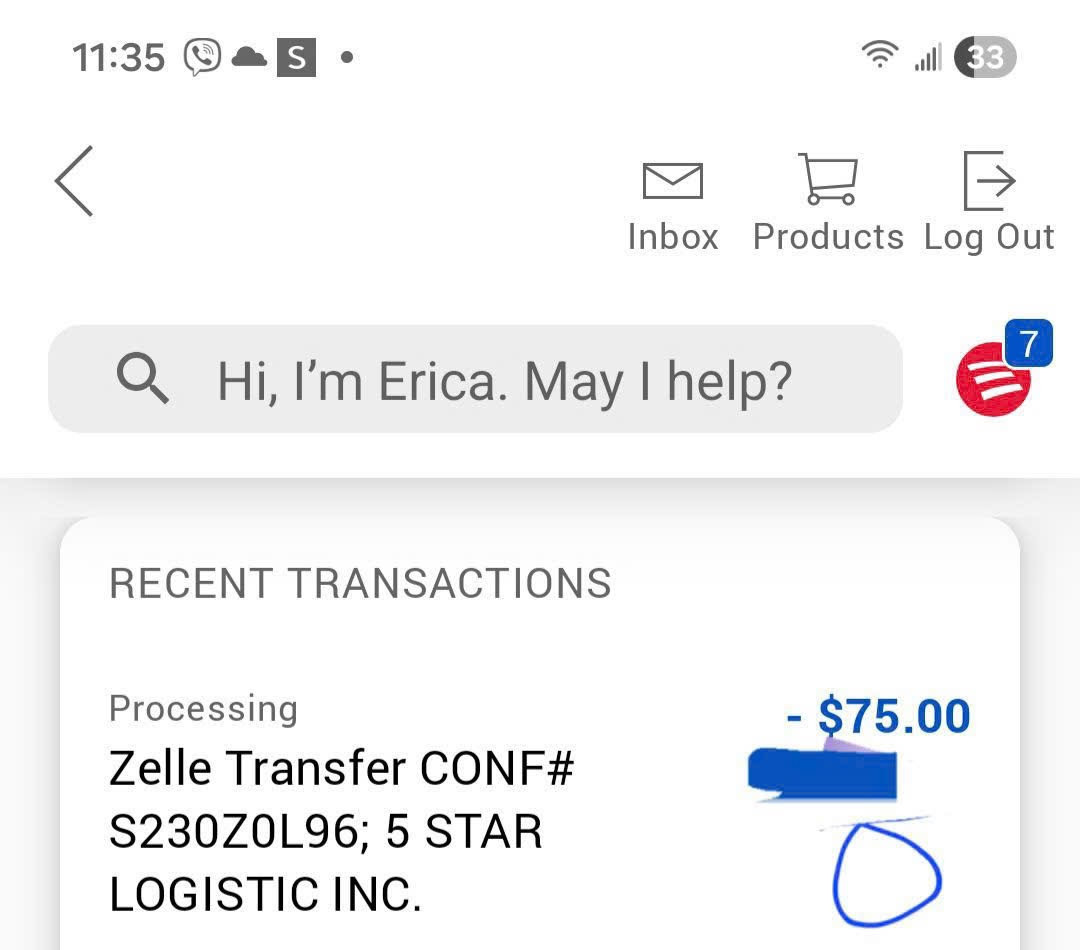Screen dimensions: 1080x950
Task: Tap the cloud status bar icon
Action: tap(249, 58)
